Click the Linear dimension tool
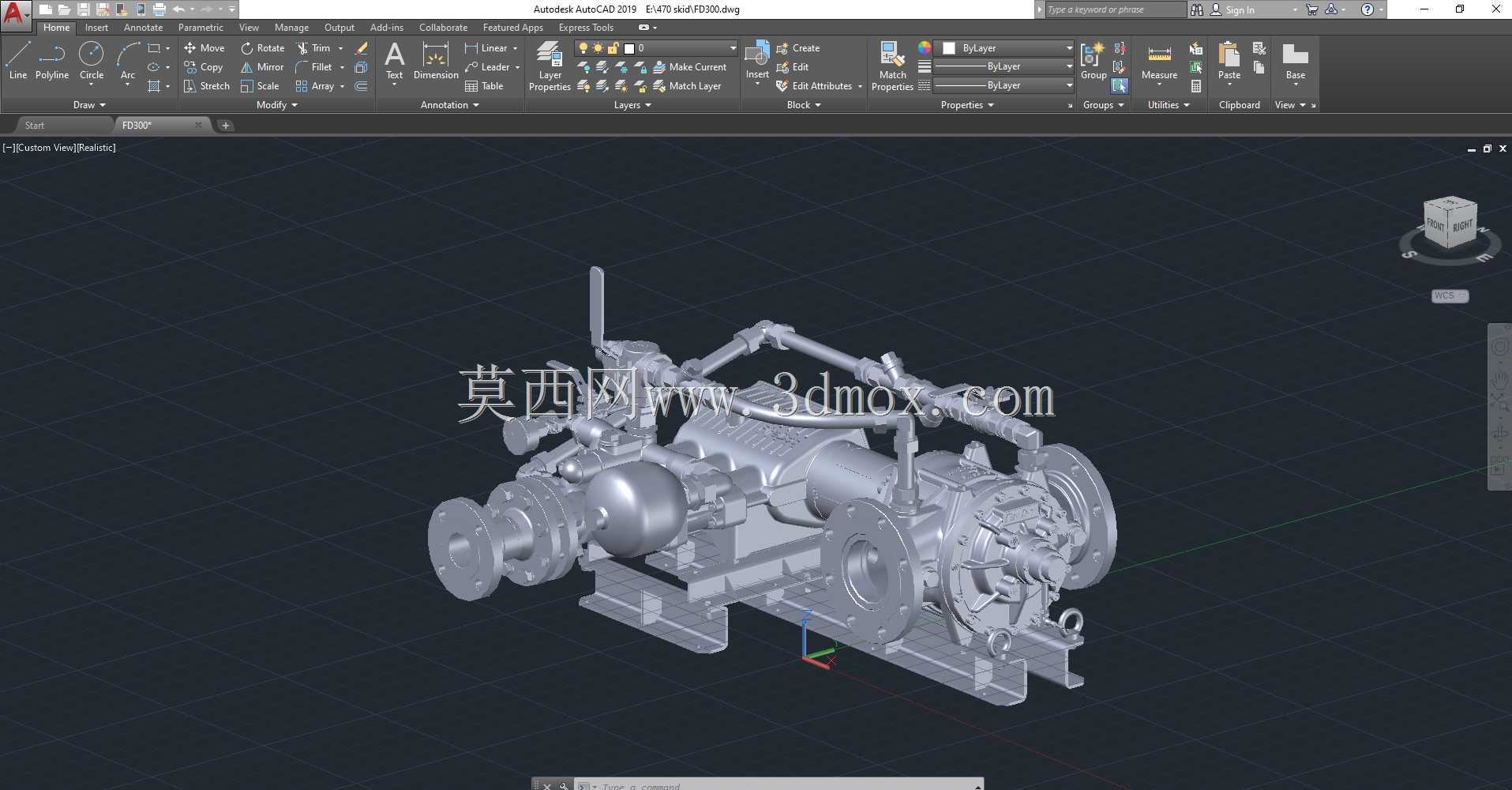1512x790 pixels. (486, 48)
